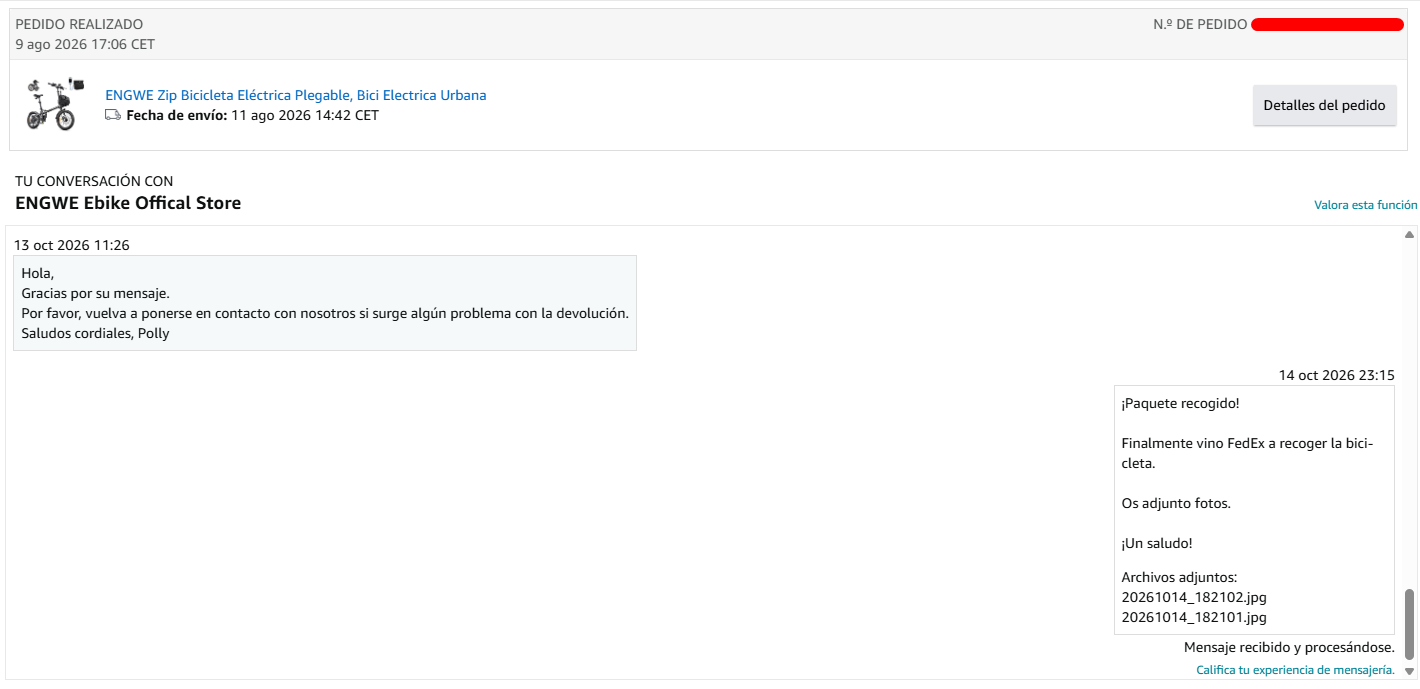Click the PEDIDO REALIZADO label
Screen dimensions: 1420x689
coord(79,24)
